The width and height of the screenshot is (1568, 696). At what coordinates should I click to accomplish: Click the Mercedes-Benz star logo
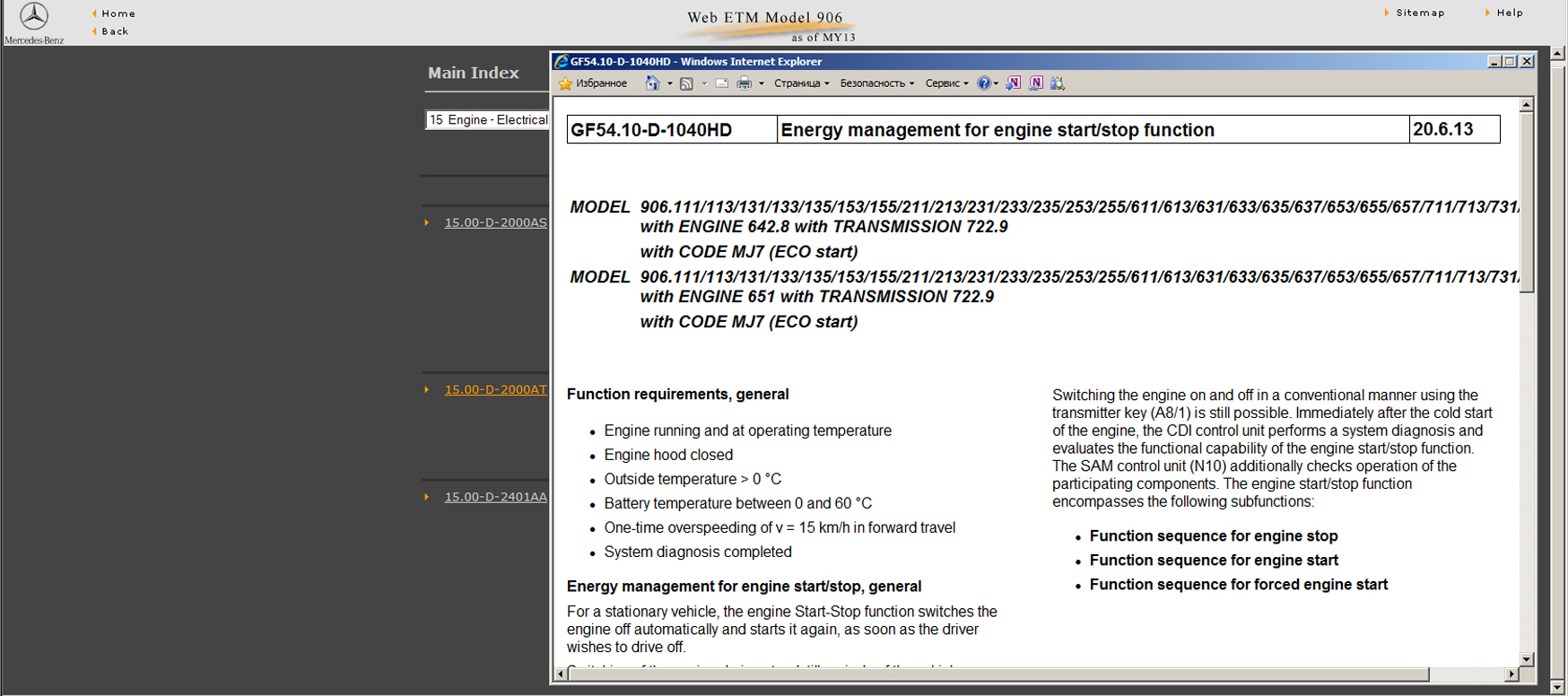pyautogui.click(x=34, y=17)
